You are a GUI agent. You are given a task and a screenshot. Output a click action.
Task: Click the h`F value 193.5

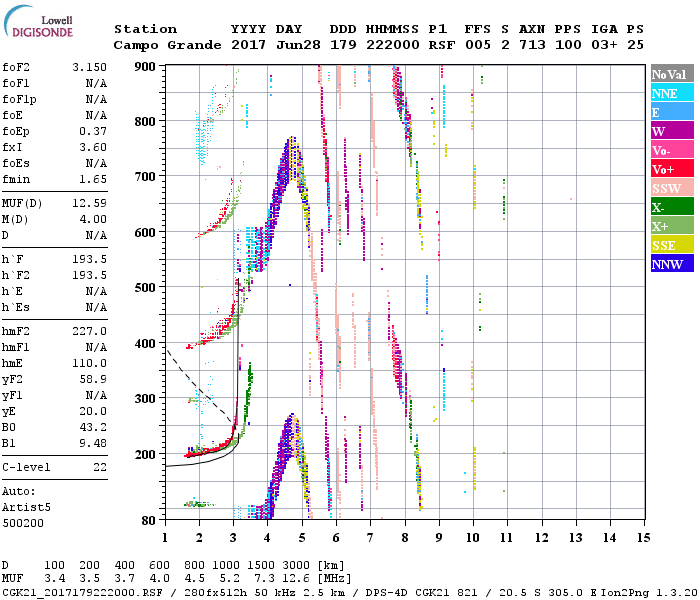point(89,259)
